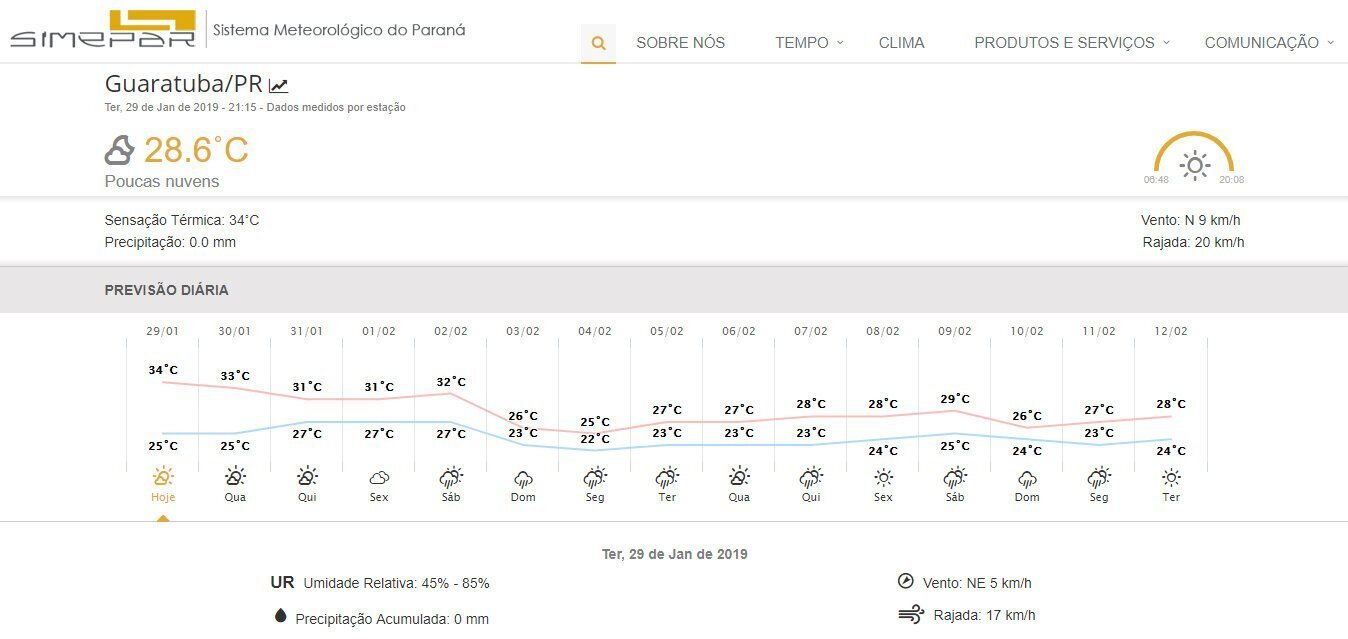The image size is (1348, 639).
Task: Open the CLIMA menu item
Action: pos(901,43)
